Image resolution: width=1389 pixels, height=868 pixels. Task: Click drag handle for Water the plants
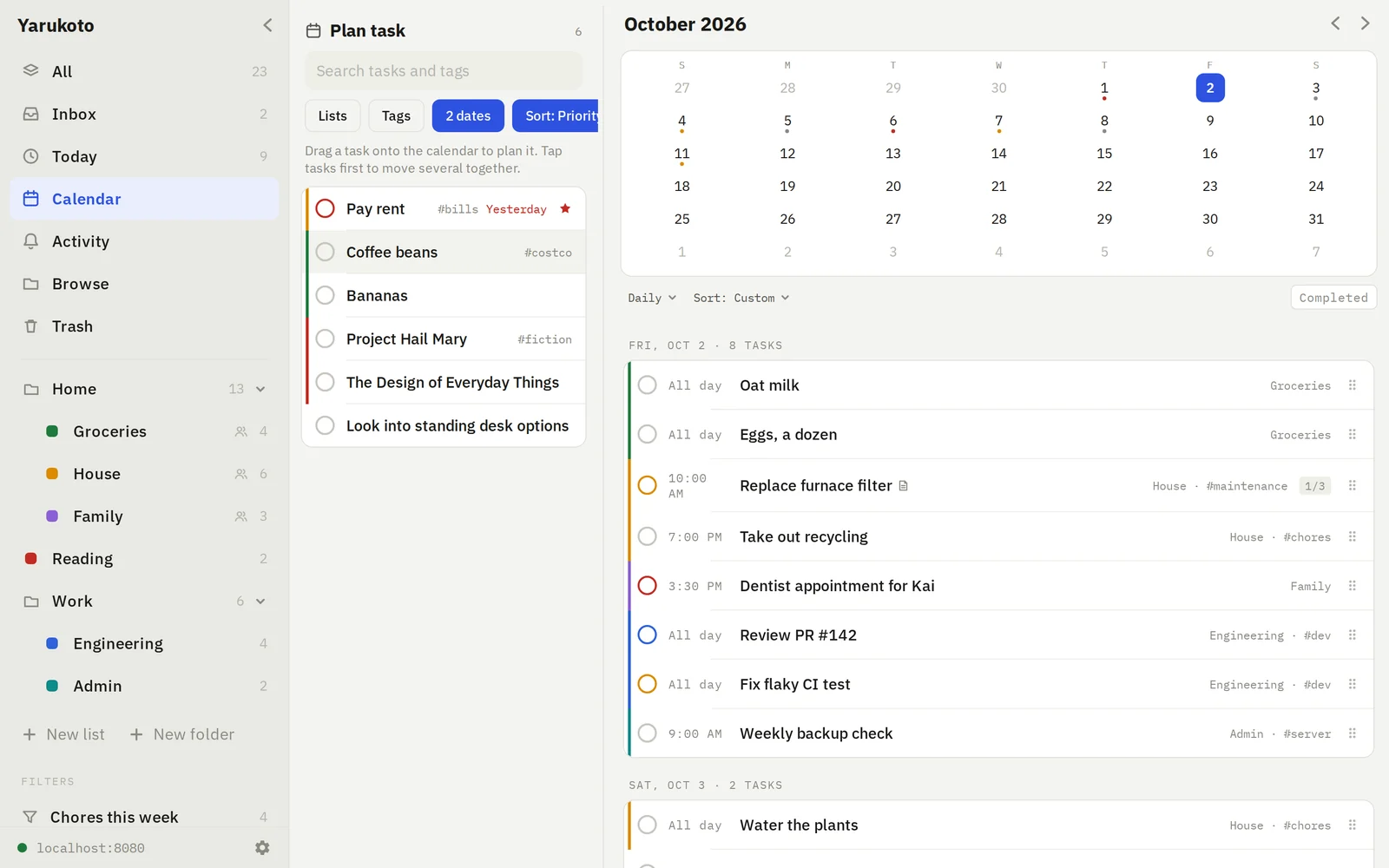point(1352,825)
